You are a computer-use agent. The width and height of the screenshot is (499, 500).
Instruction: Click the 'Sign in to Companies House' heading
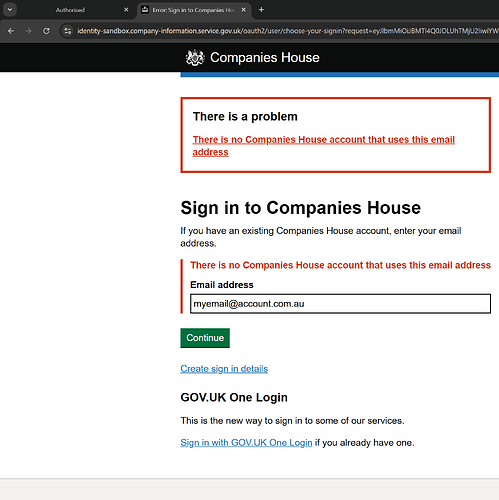[x=301, y=208]
